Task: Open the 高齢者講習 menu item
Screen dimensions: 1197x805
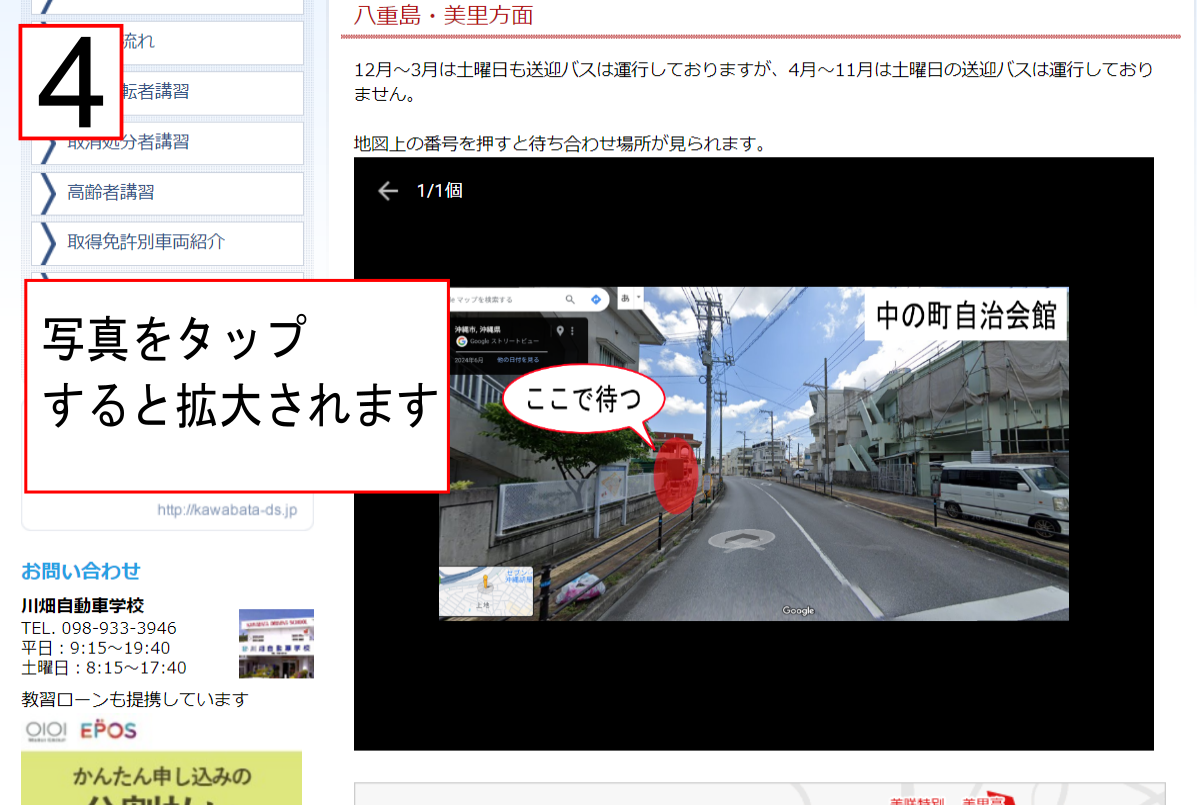Action: pyautogui.click(x=167, y=193)
